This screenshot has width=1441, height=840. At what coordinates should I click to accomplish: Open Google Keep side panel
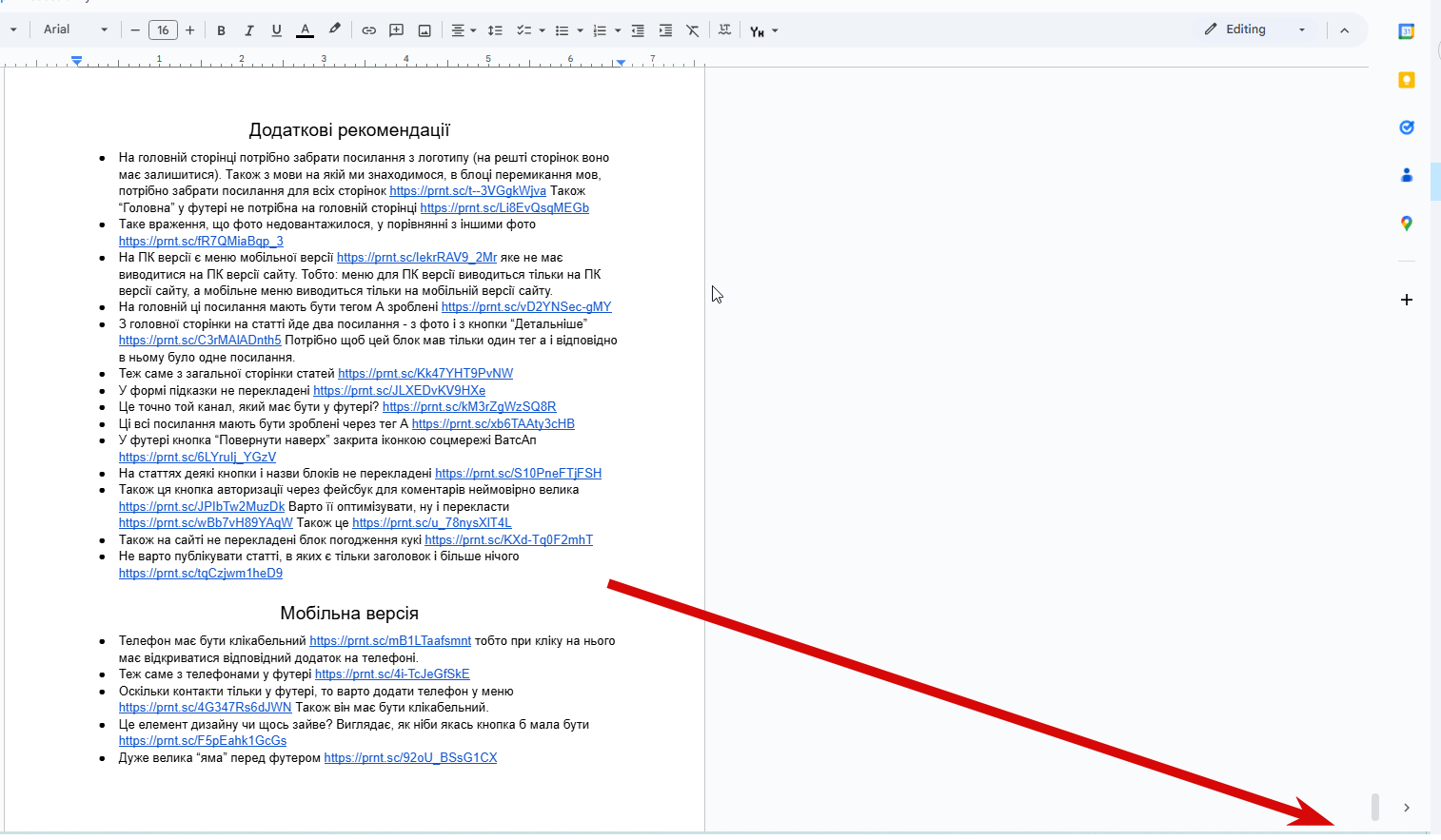[x=1406, y=80]
